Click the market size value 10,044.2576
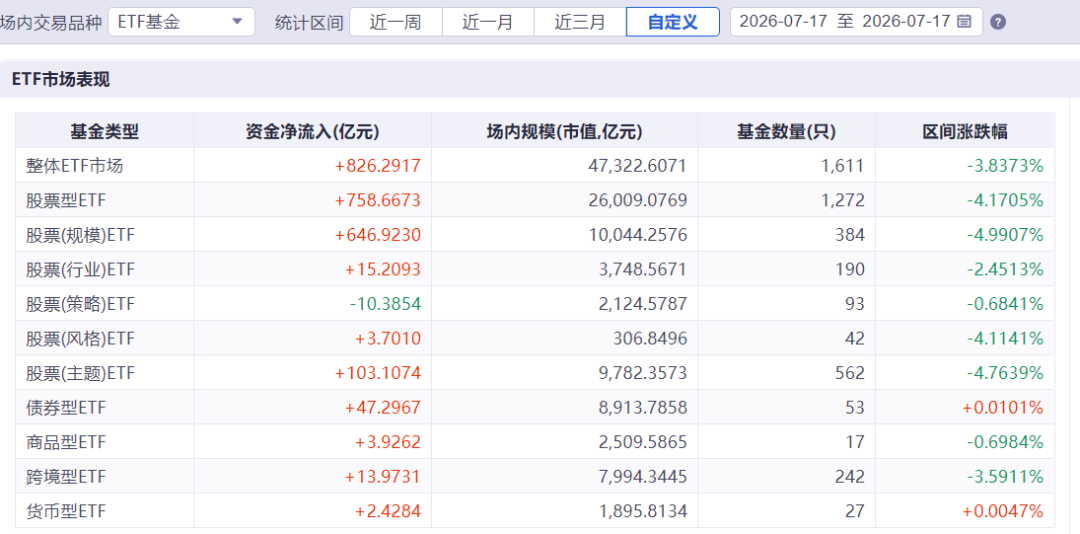Image resolution: width=1080 pixels, height=534 pixels. [638, 235]
